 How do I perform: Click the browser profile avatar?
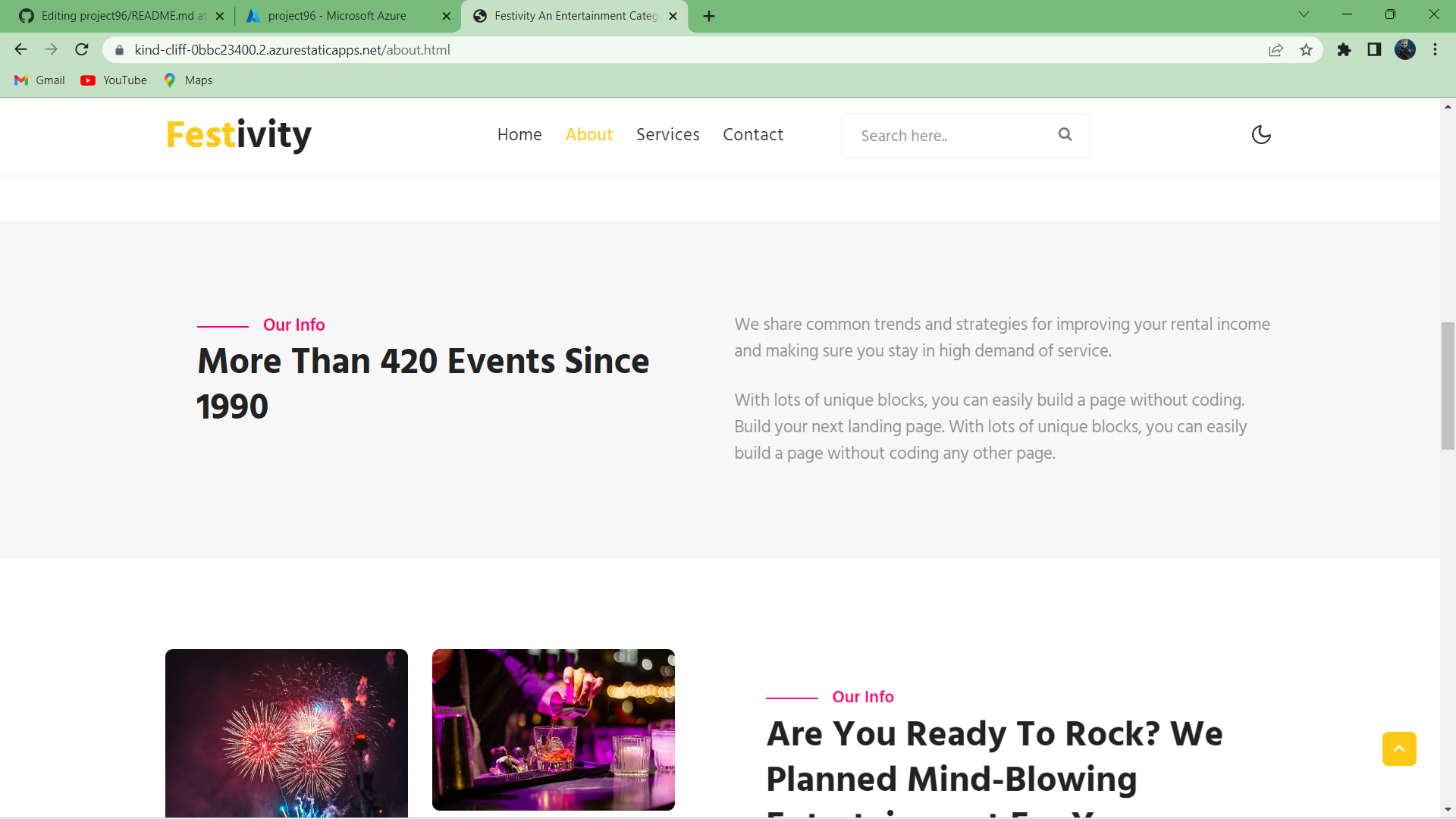[1406, 49]
